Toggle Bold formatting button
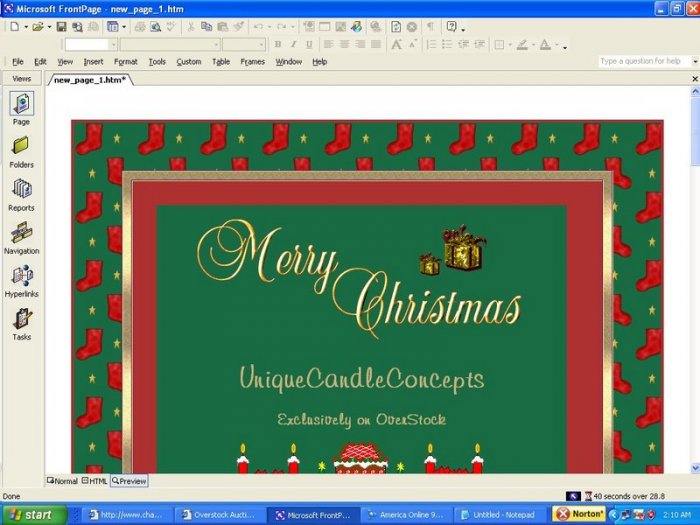 pos(278,44)
